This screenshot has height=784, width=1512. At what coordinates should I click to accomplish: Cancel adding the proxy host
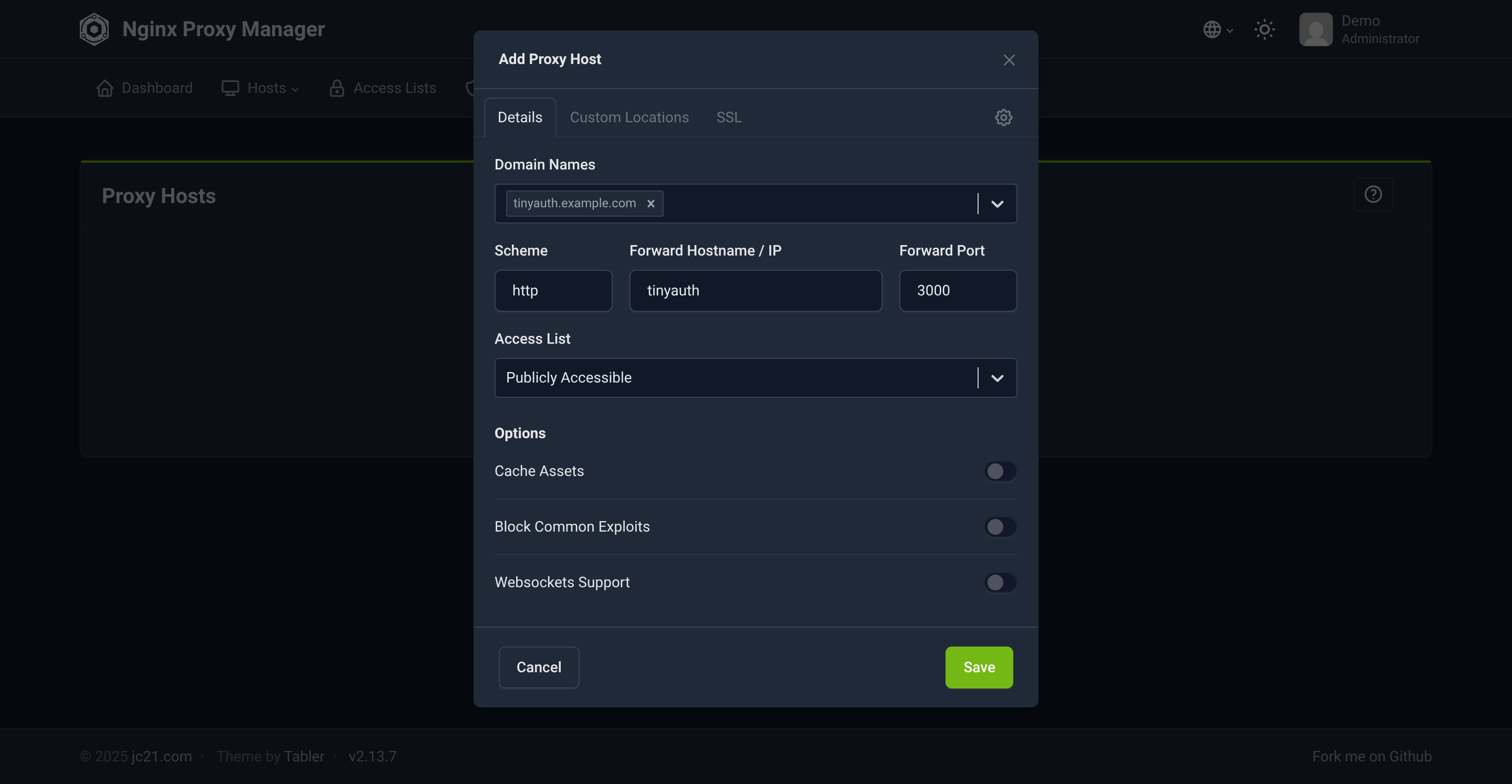(x=538, y=667)
